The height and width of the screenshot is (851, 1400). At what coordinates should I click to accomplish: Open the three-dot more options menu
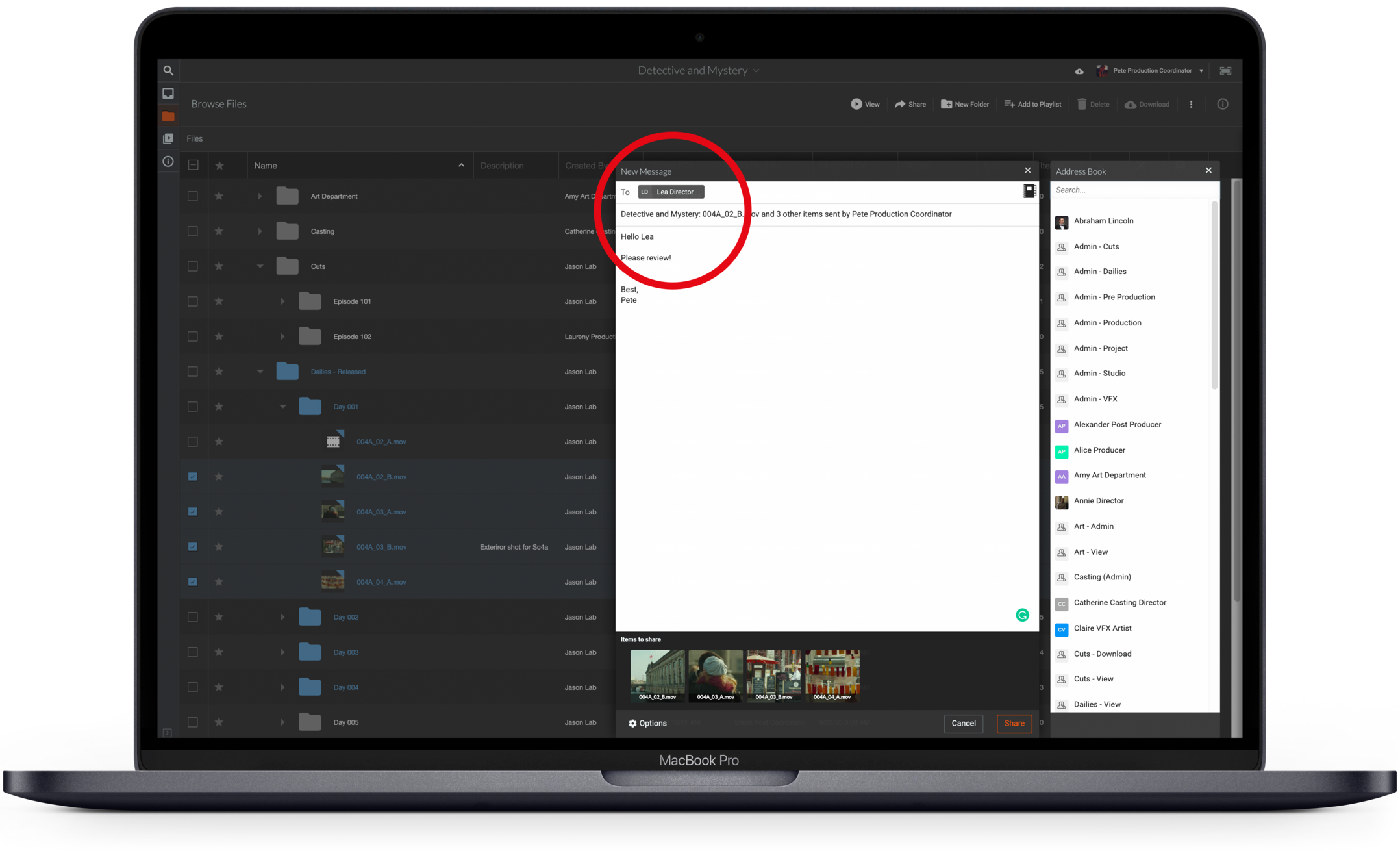click(1191, 104)
